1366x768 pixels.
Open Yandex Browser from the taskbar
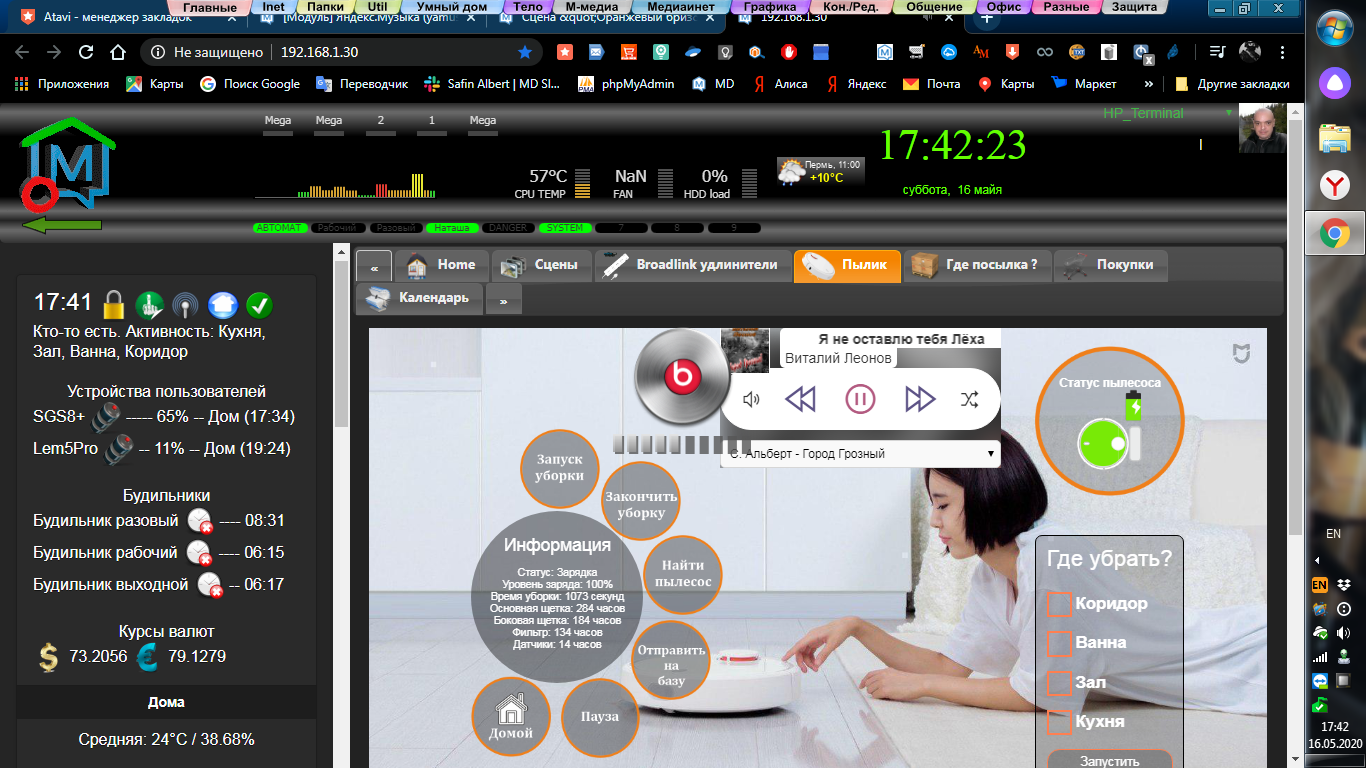1335,185
